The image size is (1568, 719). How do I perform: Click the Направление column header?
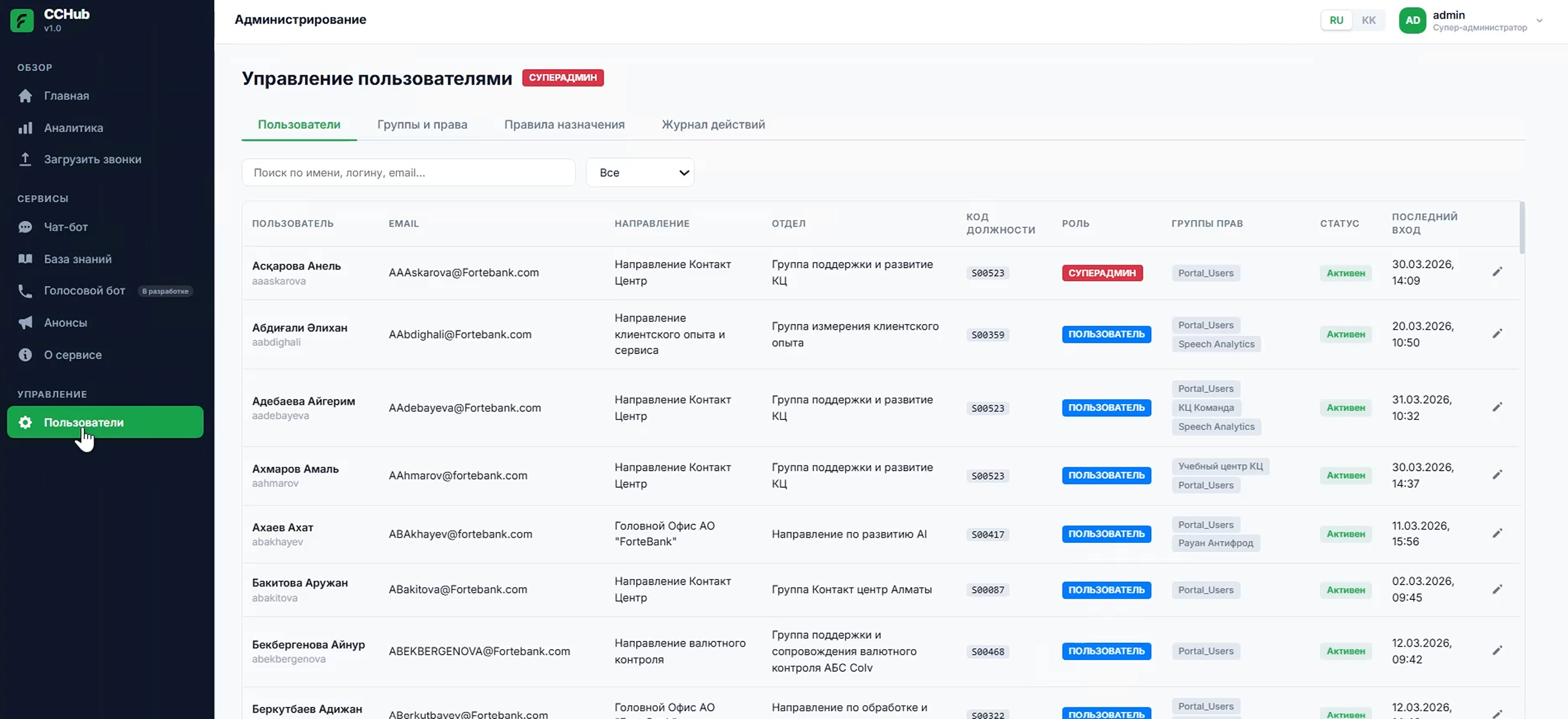[x=652, y=223]
